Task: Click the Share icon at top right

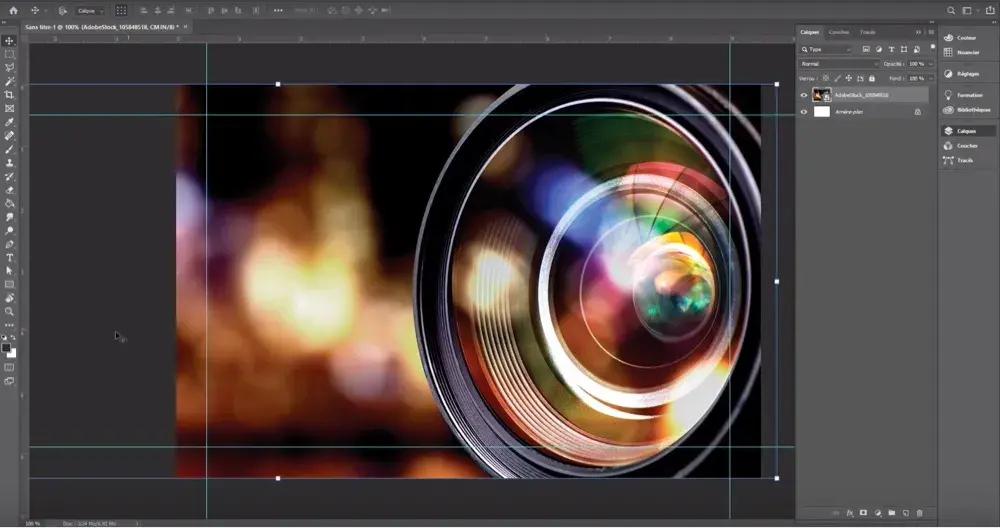Action: [x=990, y=10]
